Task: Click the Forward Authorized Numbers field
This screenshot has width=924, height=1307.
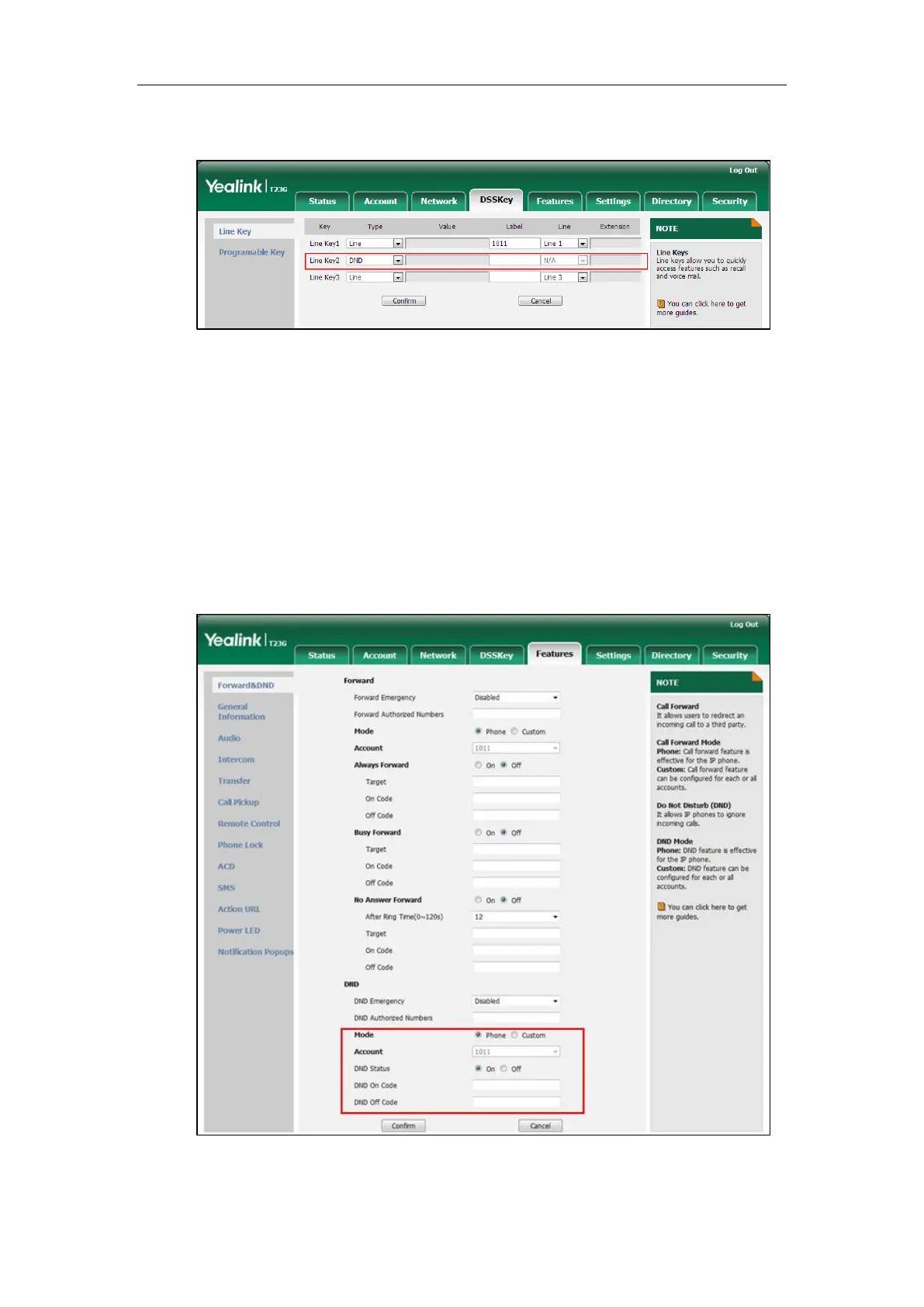Action: [x=516, y=714]
